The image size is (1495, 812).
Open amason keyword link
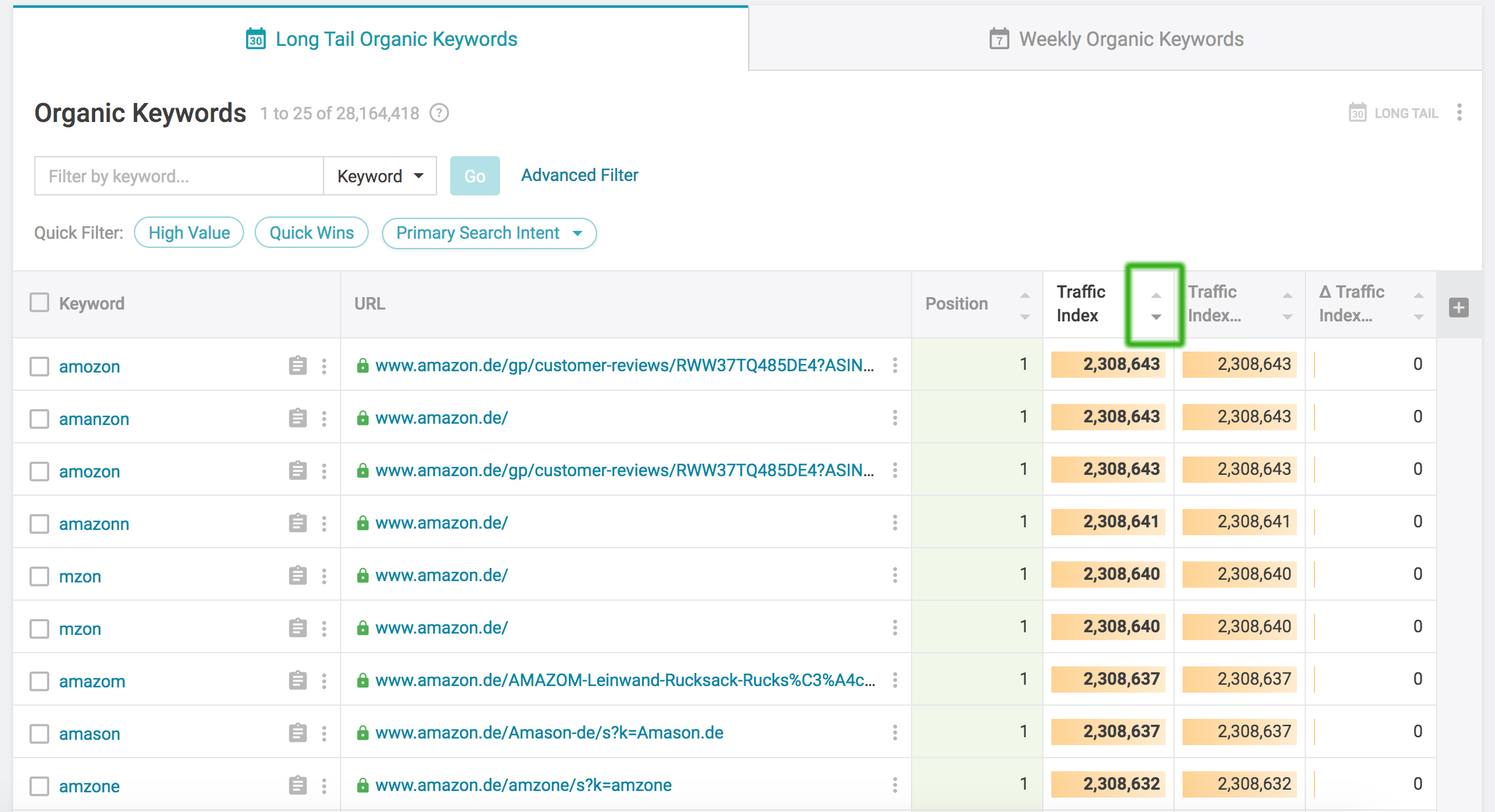89,734
